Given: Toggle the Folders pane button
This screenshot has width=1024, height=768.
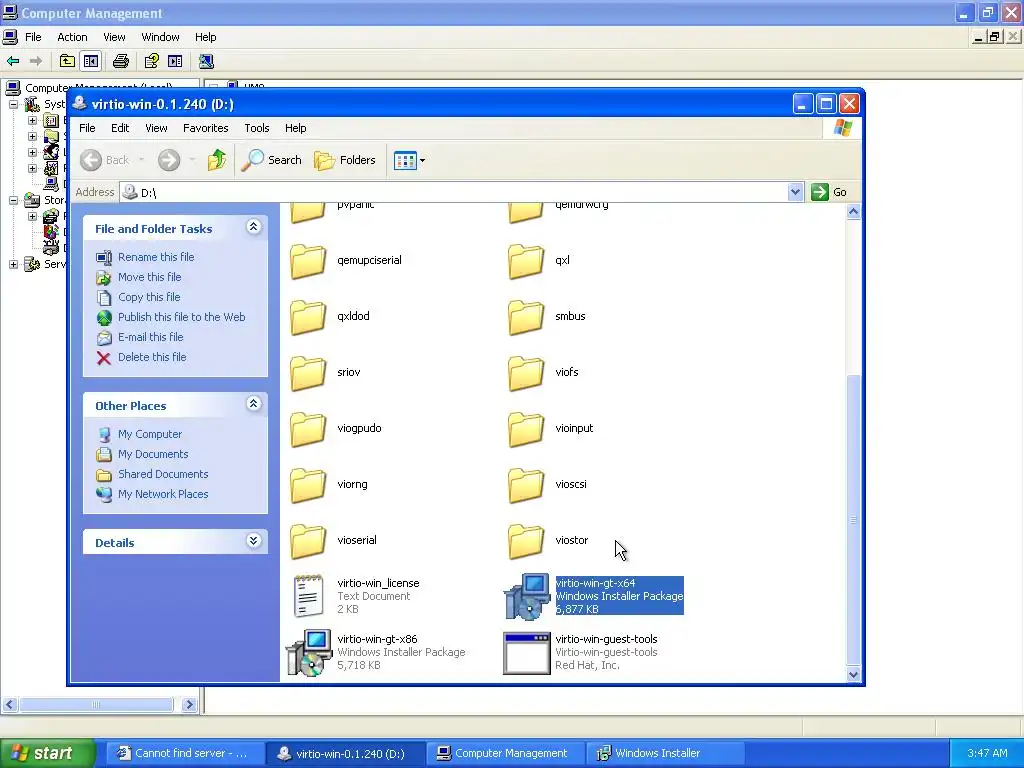Looking at the screenshot, I should pos(345,160).
